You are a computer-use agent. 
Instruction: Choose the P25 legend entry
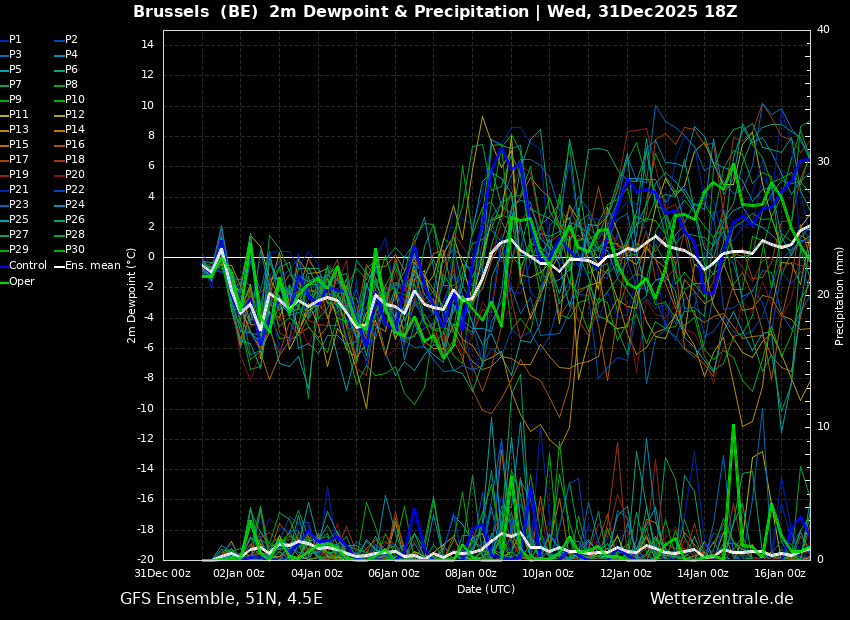click(14, 219)
